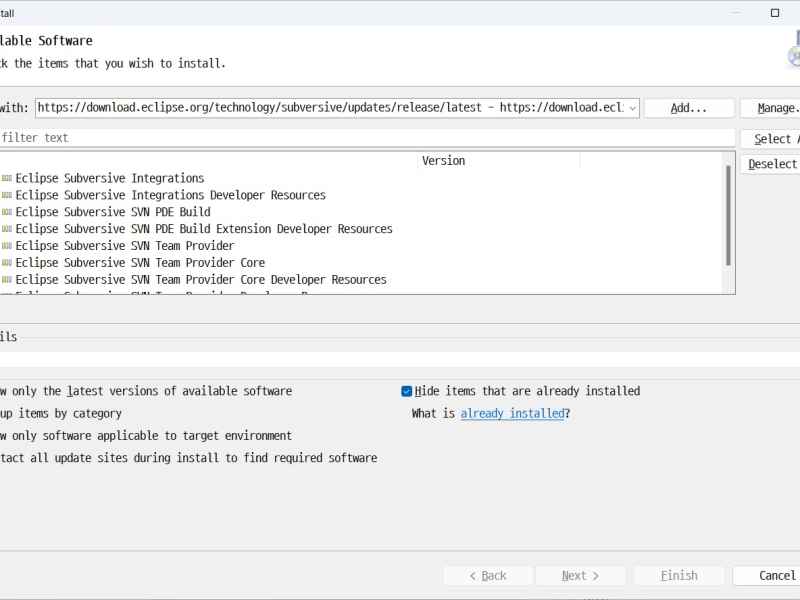
Task: Toggle the software applicable to target environment option
Action: click(x=146, y=436)
